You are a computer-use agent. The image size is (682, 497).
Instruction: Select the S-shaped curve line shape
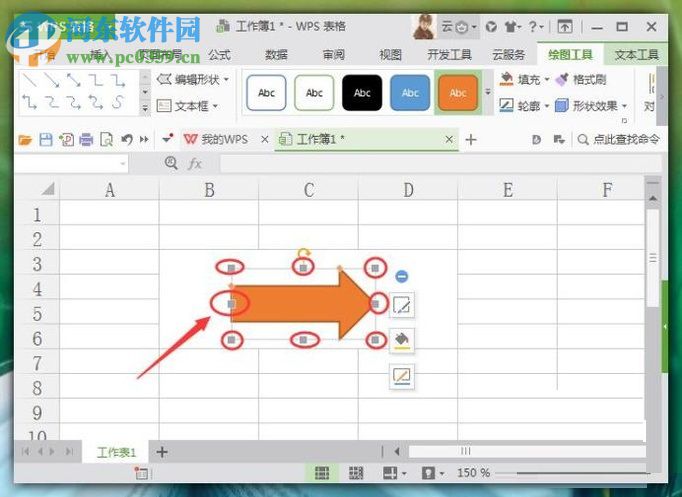117,102
